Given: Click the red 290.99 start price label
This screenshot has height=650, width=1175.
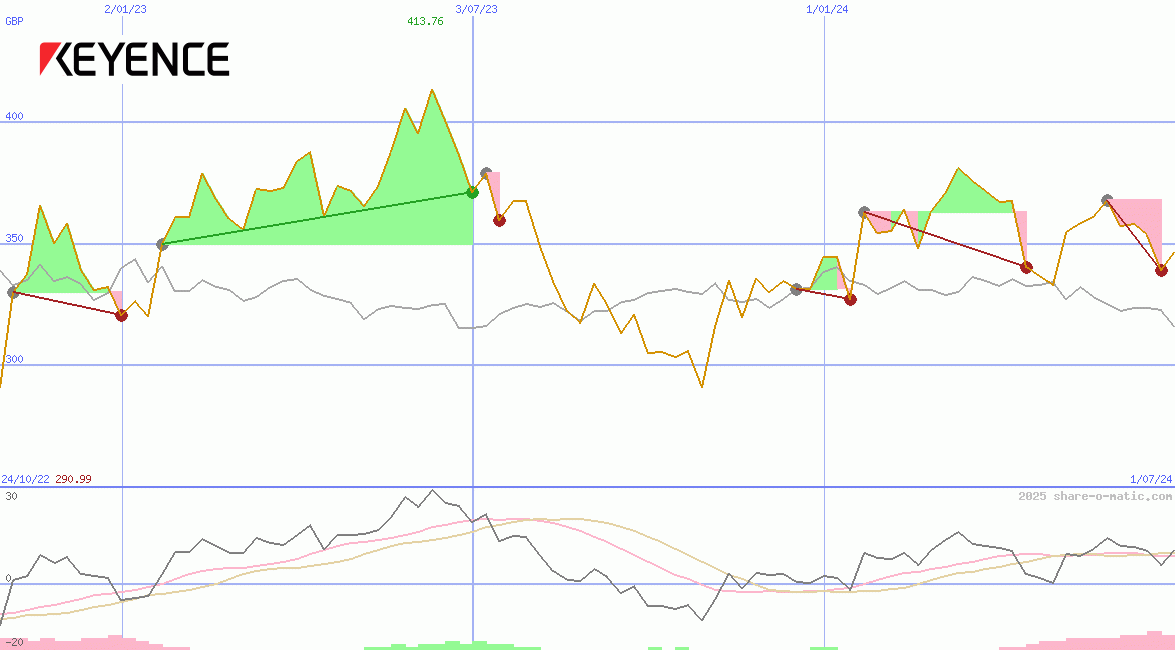Looking at the screenshot, I should 73,479.
